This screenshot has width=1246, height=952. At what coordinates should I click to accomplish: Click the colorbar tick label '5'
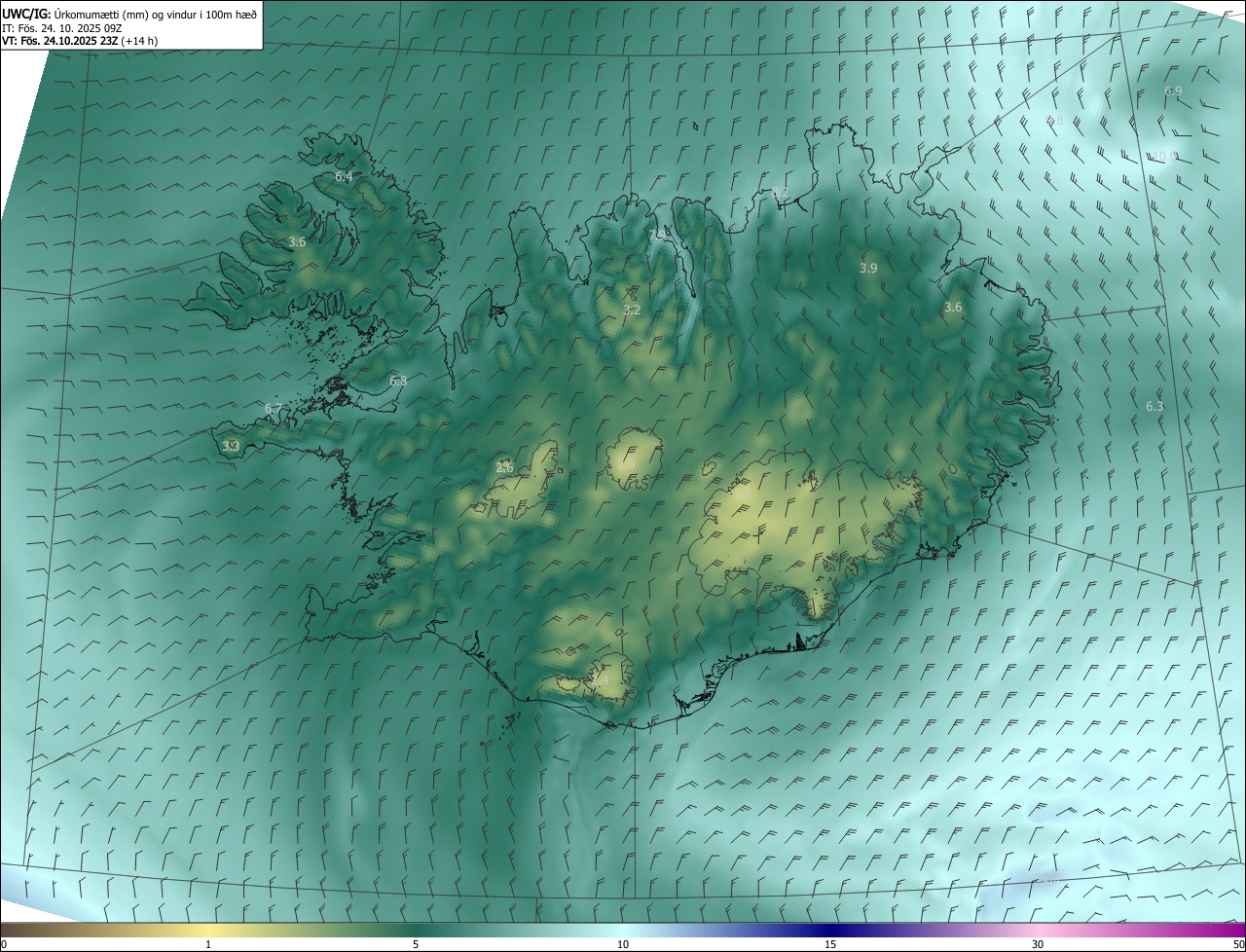[x=416, y=944]
